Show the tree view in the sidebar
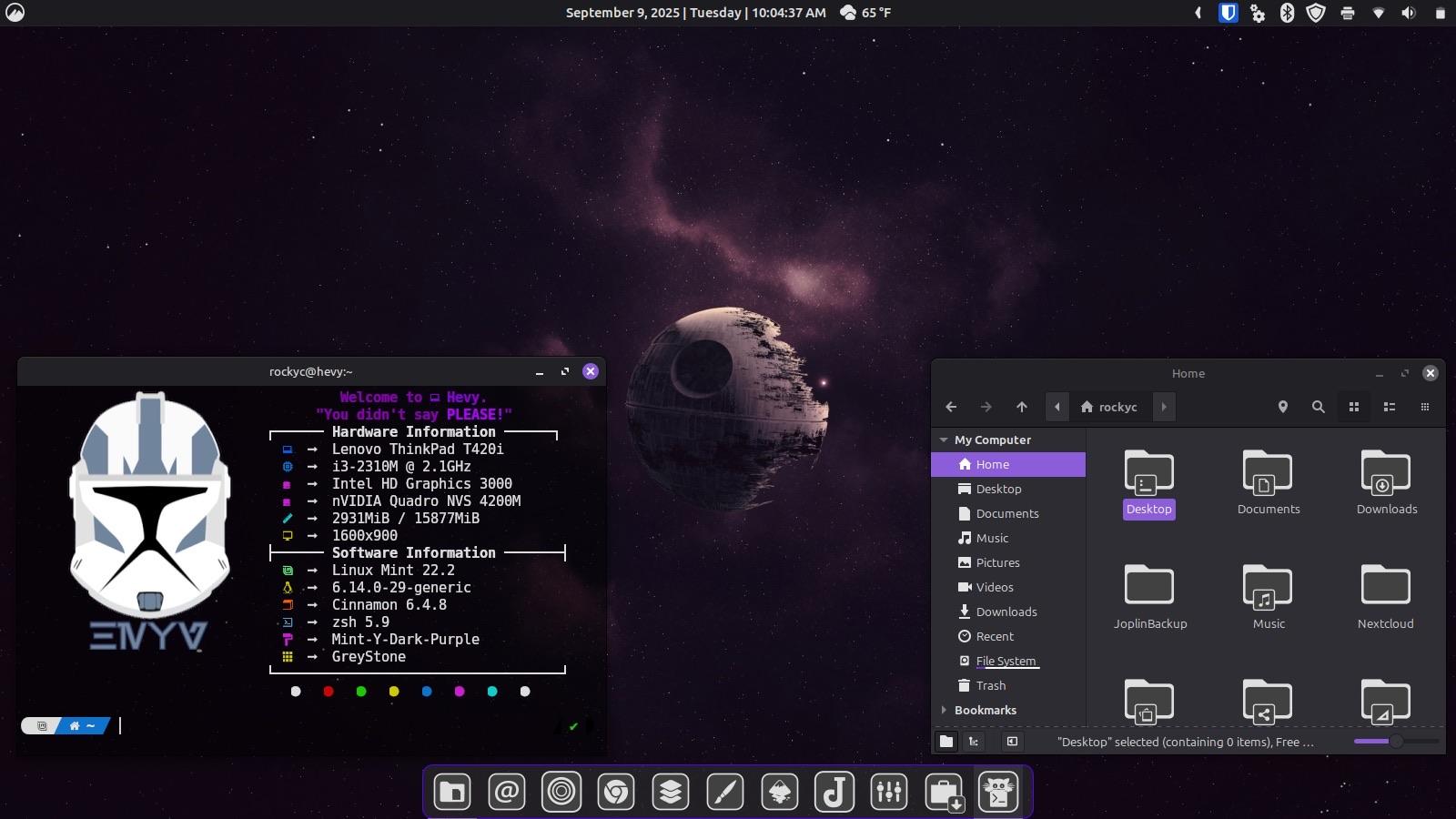 (x=974, y=742)
